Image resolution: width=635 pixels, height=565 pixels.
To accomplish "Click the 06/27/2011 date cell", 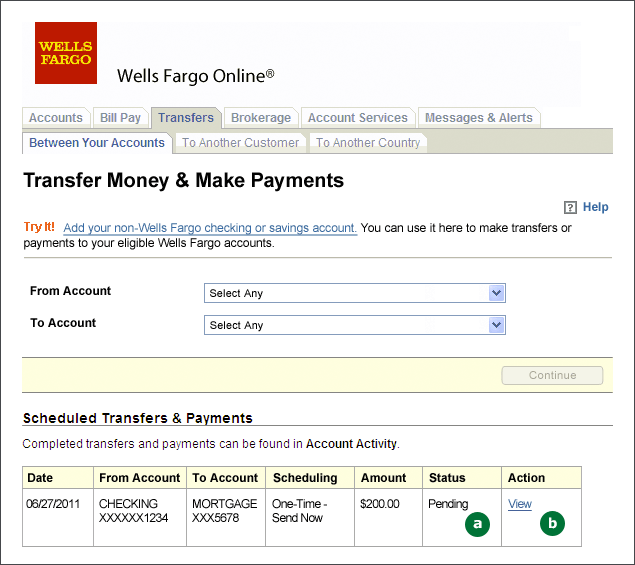I will click(x=58, y=517).
